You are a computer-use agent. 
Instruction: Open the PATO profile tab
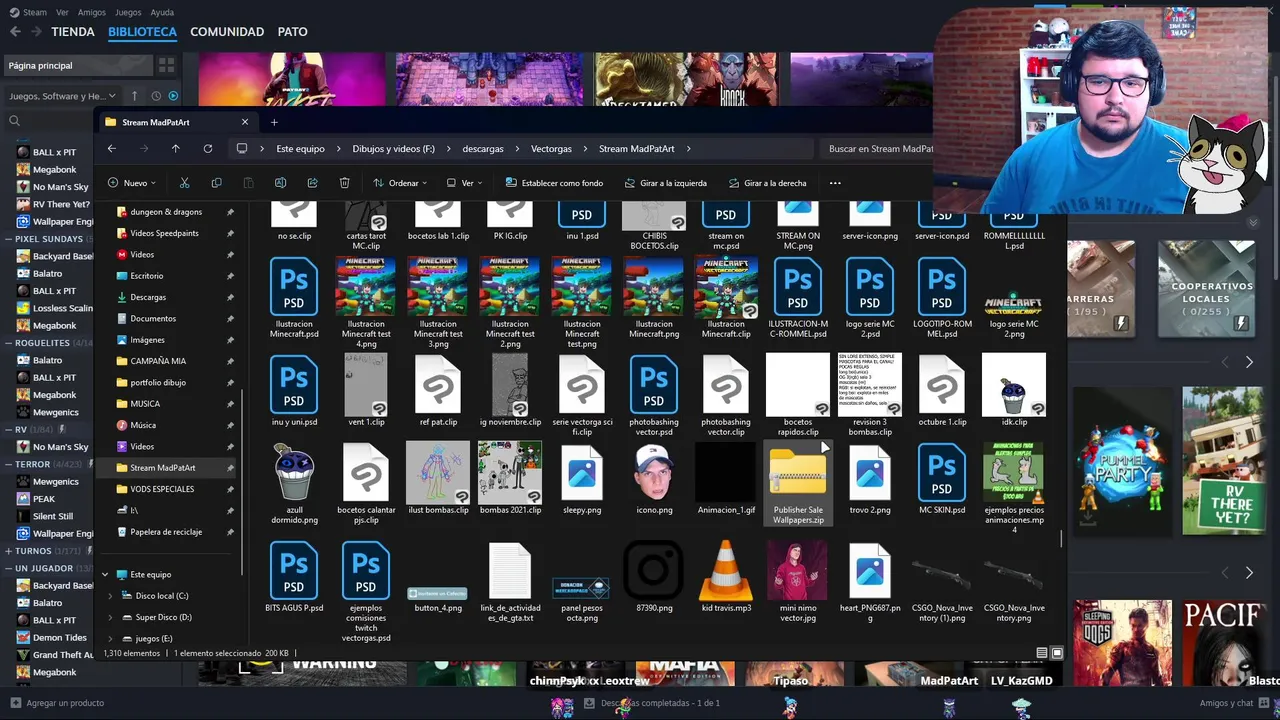[292, 32]
